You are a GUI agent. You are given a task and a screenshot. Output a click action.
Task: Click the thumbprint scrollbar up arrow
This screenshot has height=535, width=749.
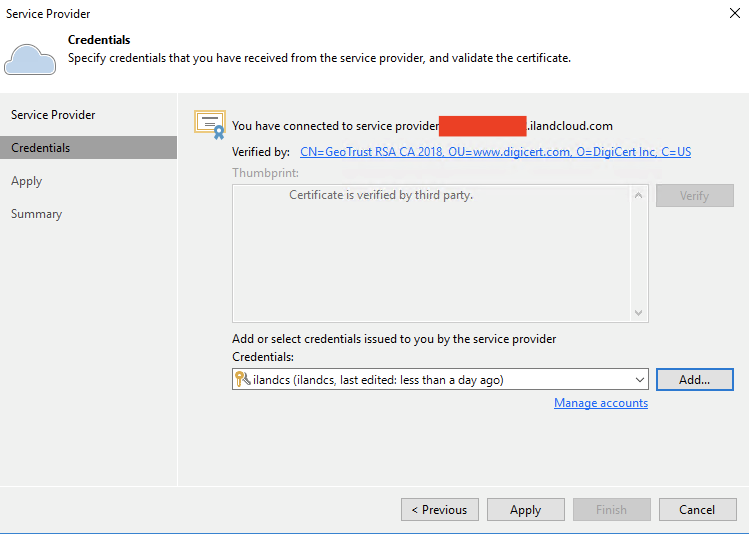pos(640,195)
